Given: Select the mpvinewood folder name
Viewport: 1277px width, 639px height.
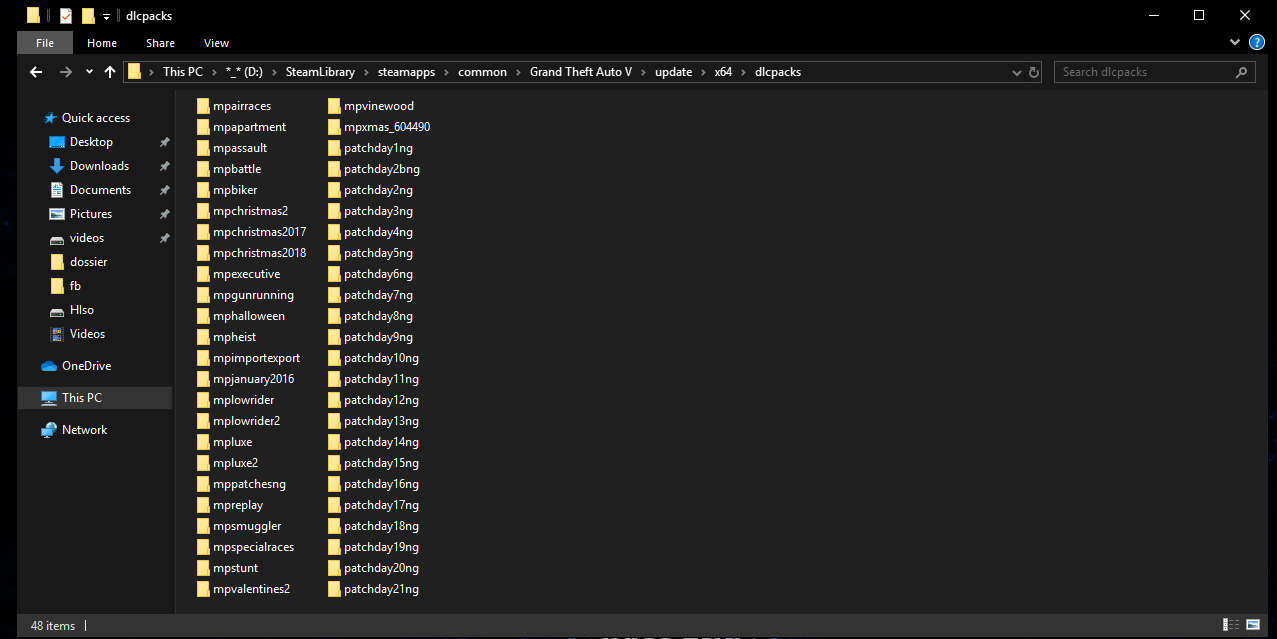Looking at the screenshot, I should (x=379, y=106).
